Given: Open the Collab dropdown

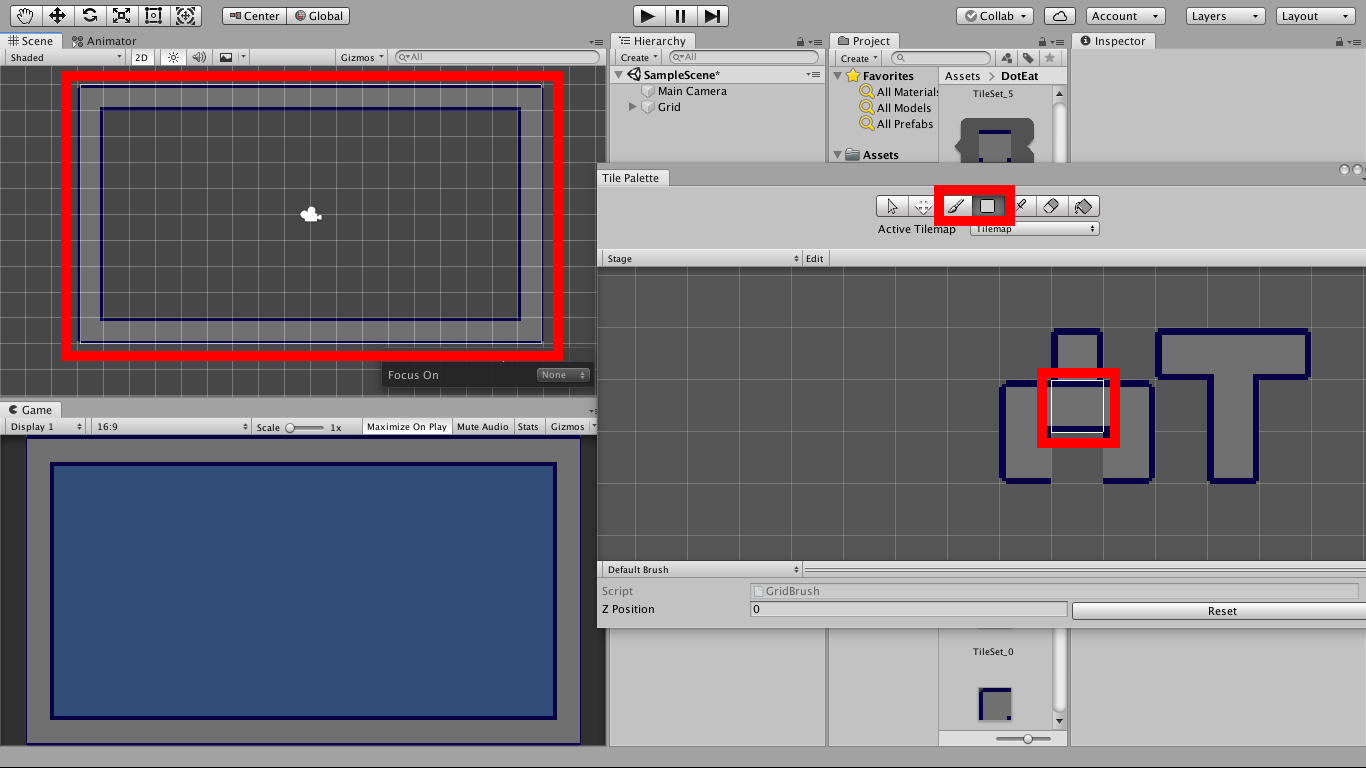Looking at the screenshot, I should pyautogui.click(x=995, y=16).
